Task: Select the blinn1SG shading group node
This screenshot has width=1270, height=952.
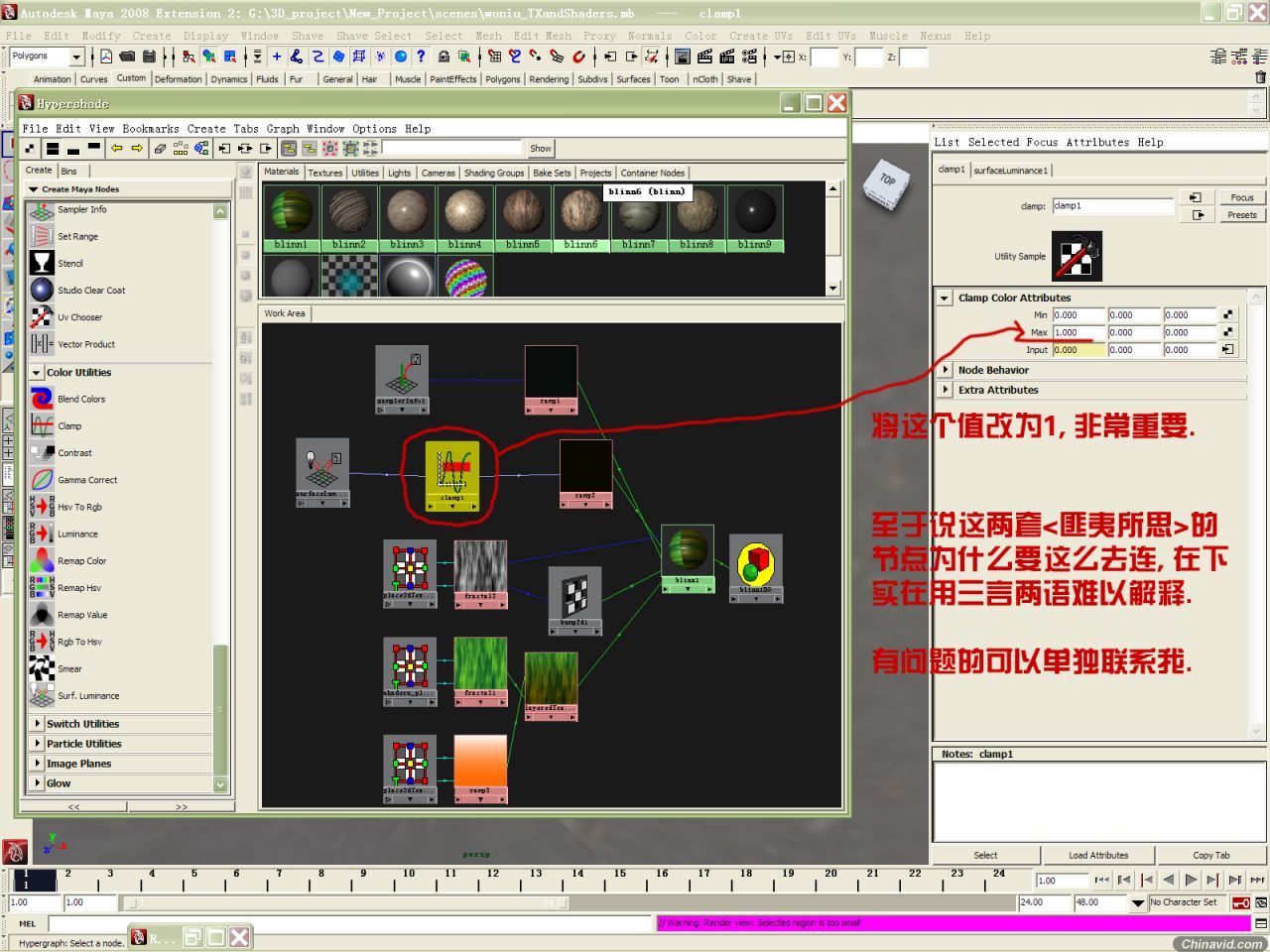Action: (756, 568)
